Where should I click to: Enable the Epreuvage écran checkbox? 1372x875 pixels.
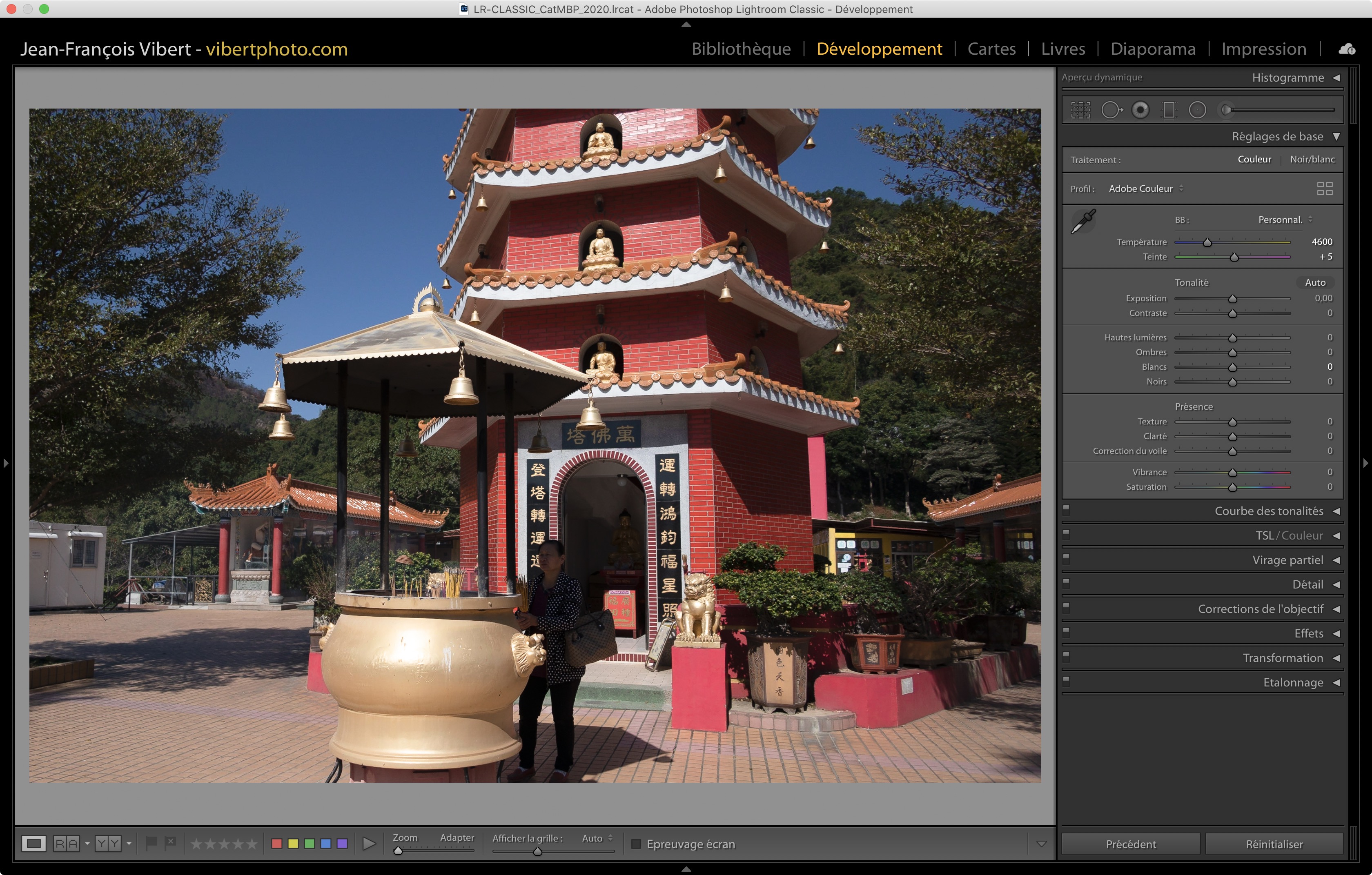(x=636, y=844)
